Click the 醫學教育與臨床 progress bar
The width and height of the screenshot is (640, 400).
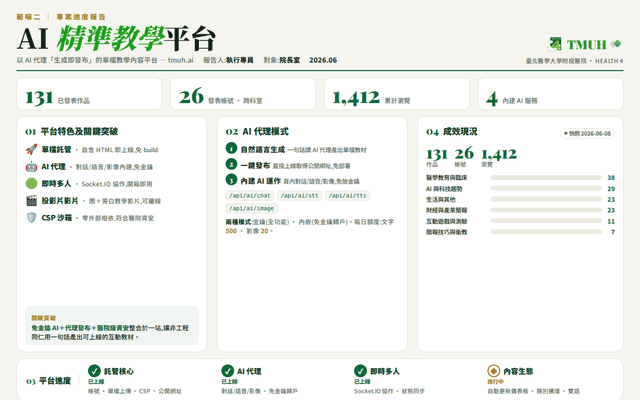(x=546, y=178)
